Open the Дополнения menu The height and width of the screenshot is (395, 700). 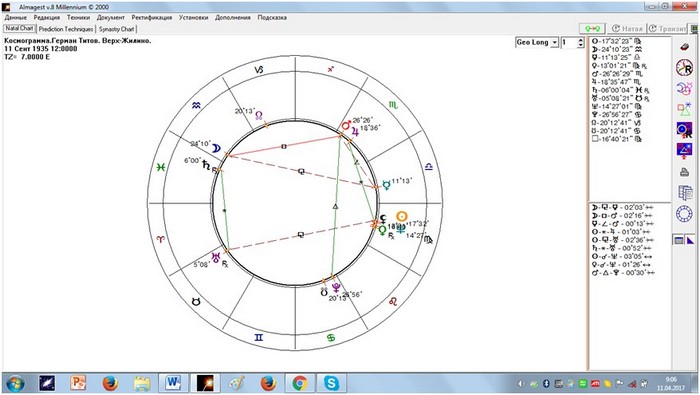click(x=233, y=17)
